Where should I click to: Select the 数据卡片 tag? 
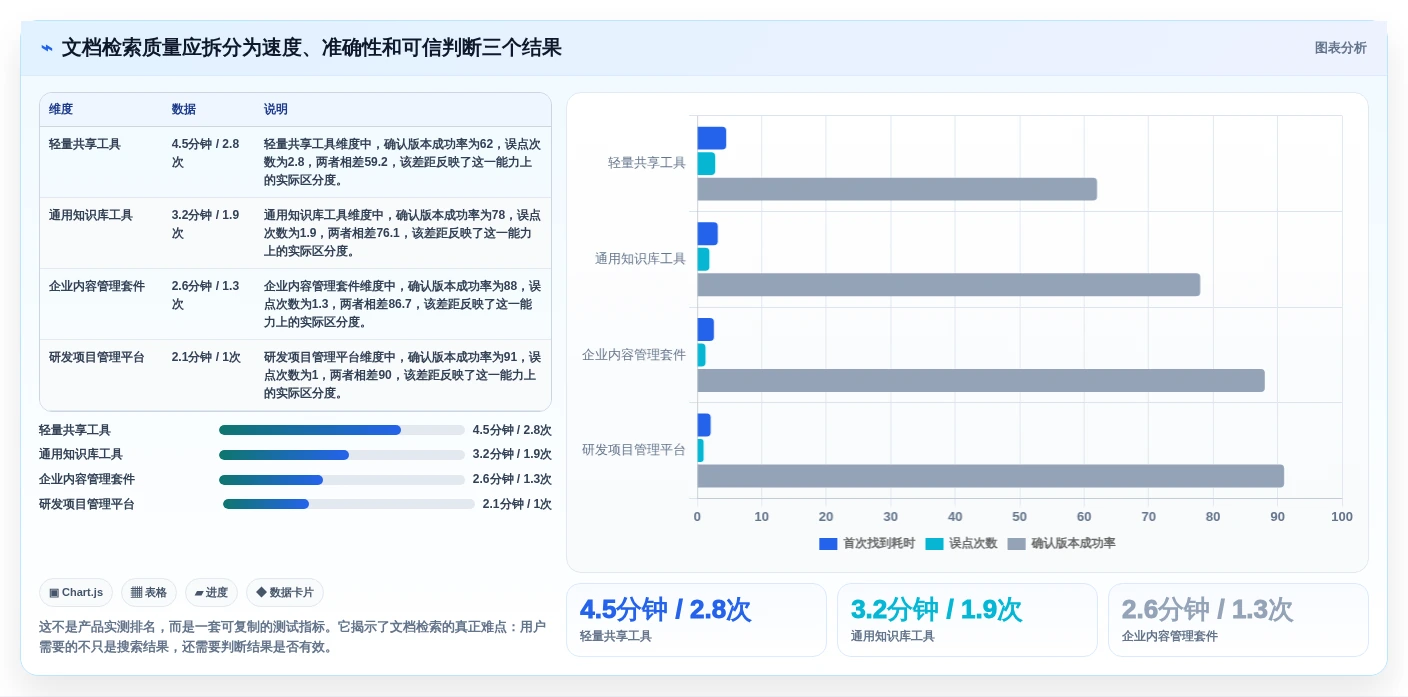[285, 592]
